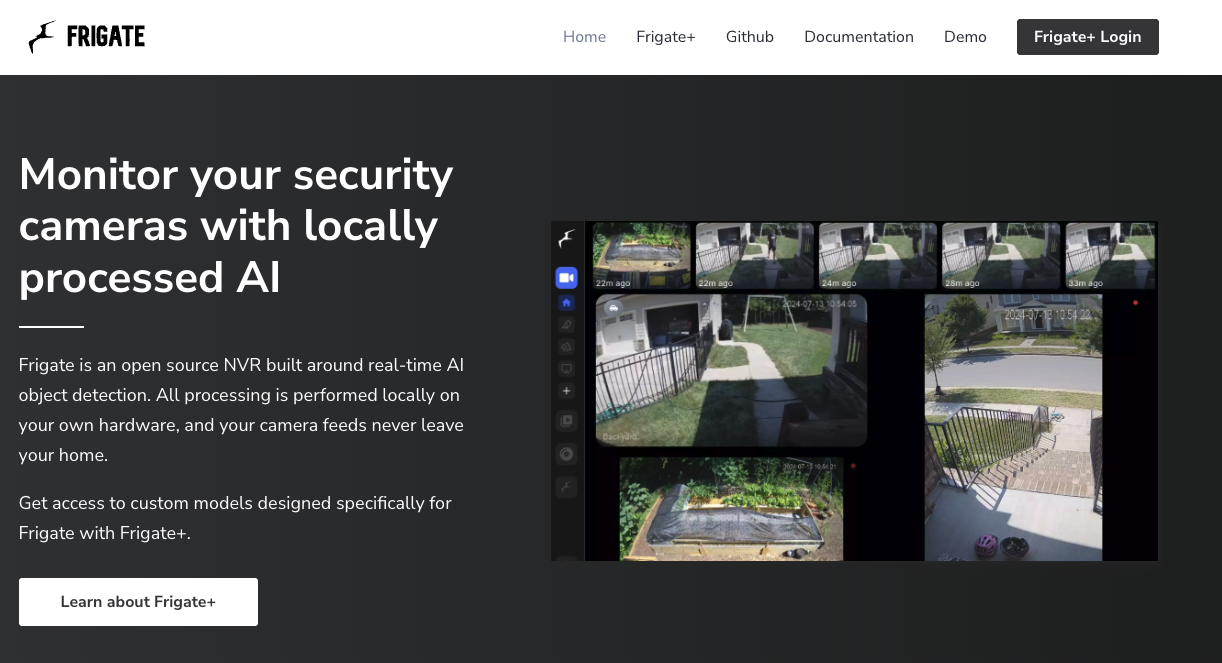Select the home icon in demo sidebar

click(x=566, y=302)
